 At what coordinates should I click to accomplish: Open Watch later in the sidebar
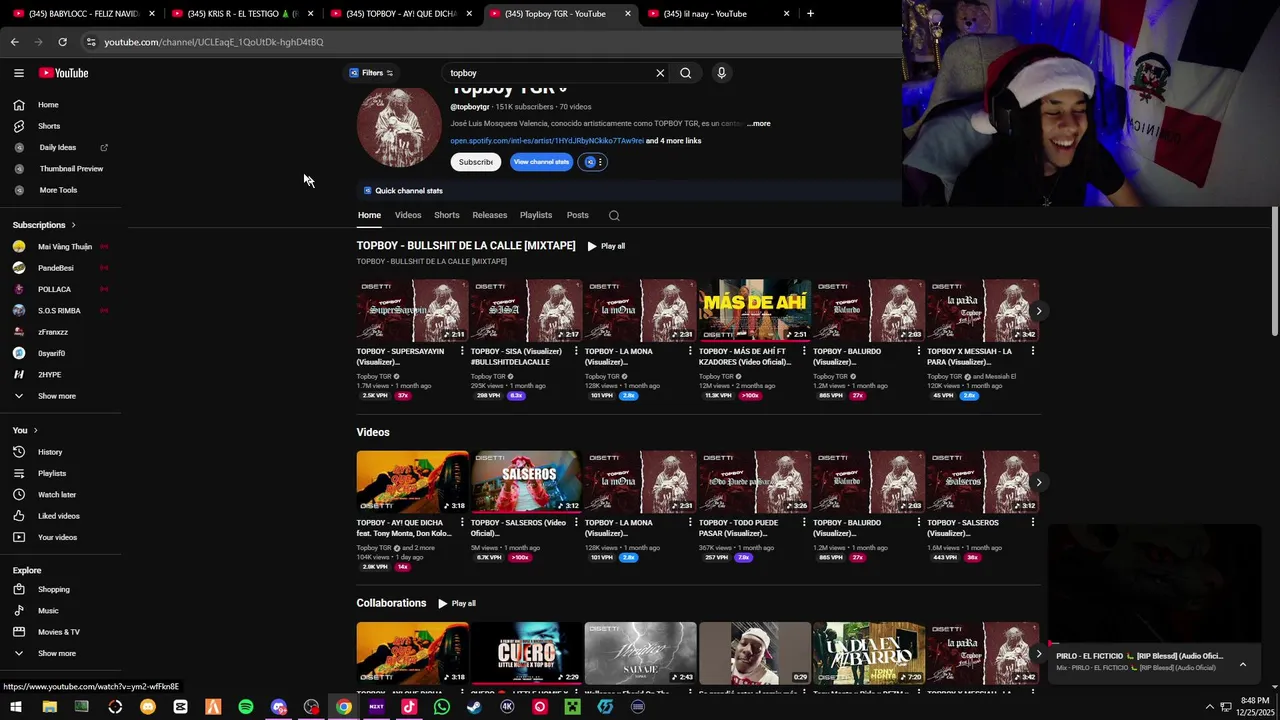[56, 495]
